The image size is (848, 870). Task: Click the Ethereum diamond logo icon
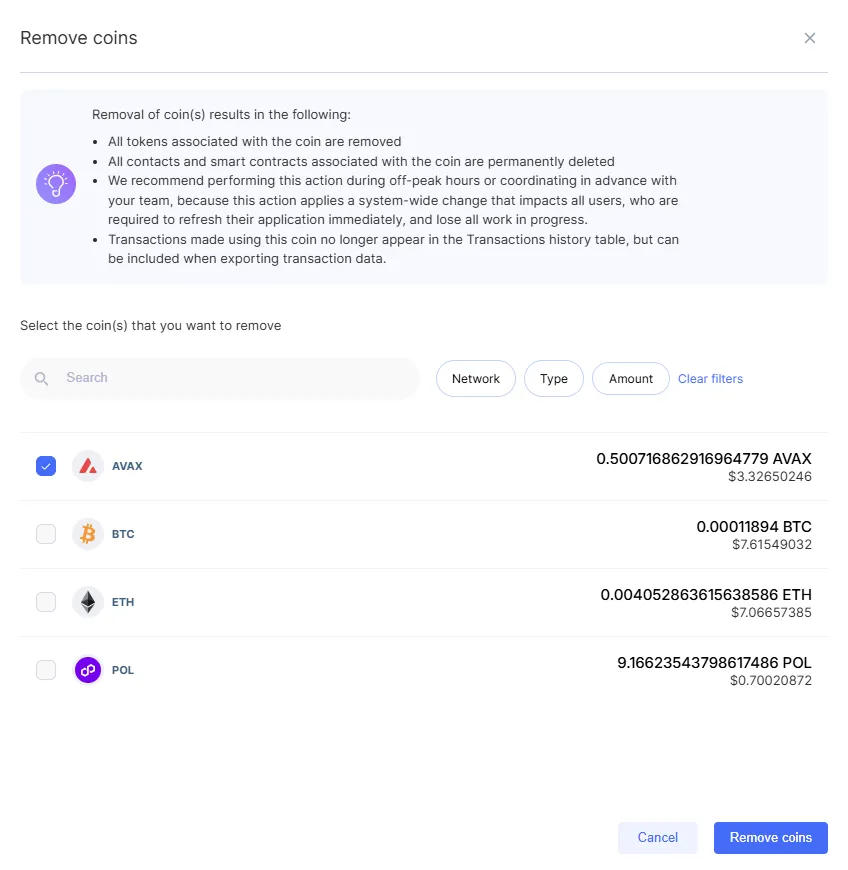tap(88, 602)
